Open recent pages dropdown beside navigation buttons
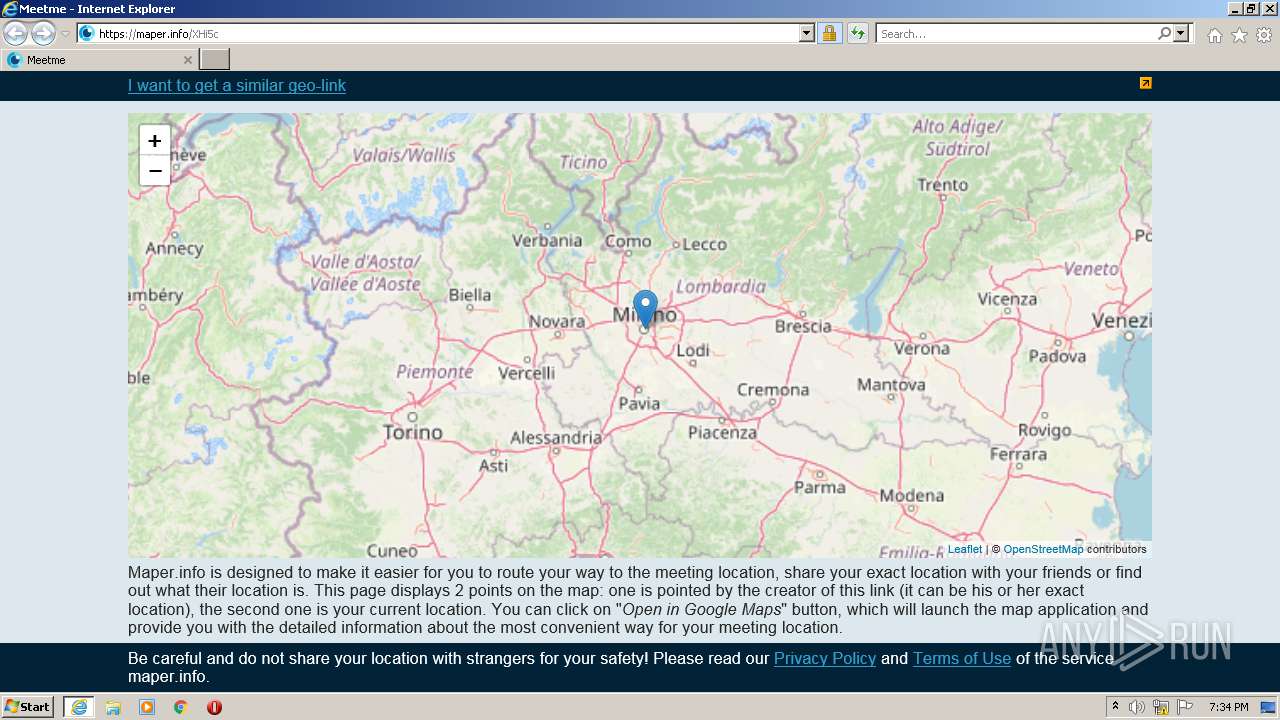Screen dimensions: 1280x720 pyautogui.click(x=65, y=34)
